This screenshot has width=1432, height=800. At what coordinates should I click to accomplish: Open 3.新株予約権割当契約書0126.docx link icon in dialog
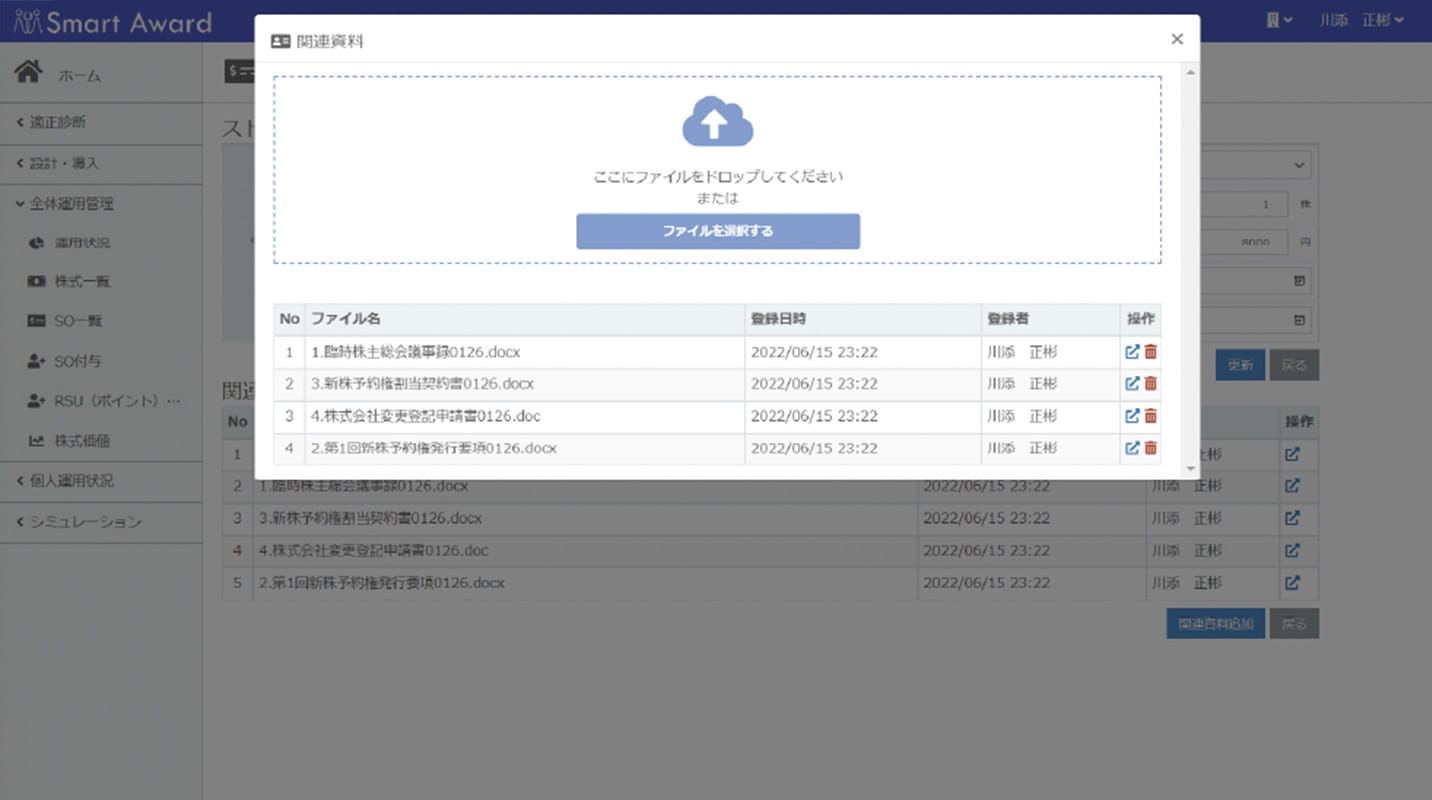point(1132,384)
